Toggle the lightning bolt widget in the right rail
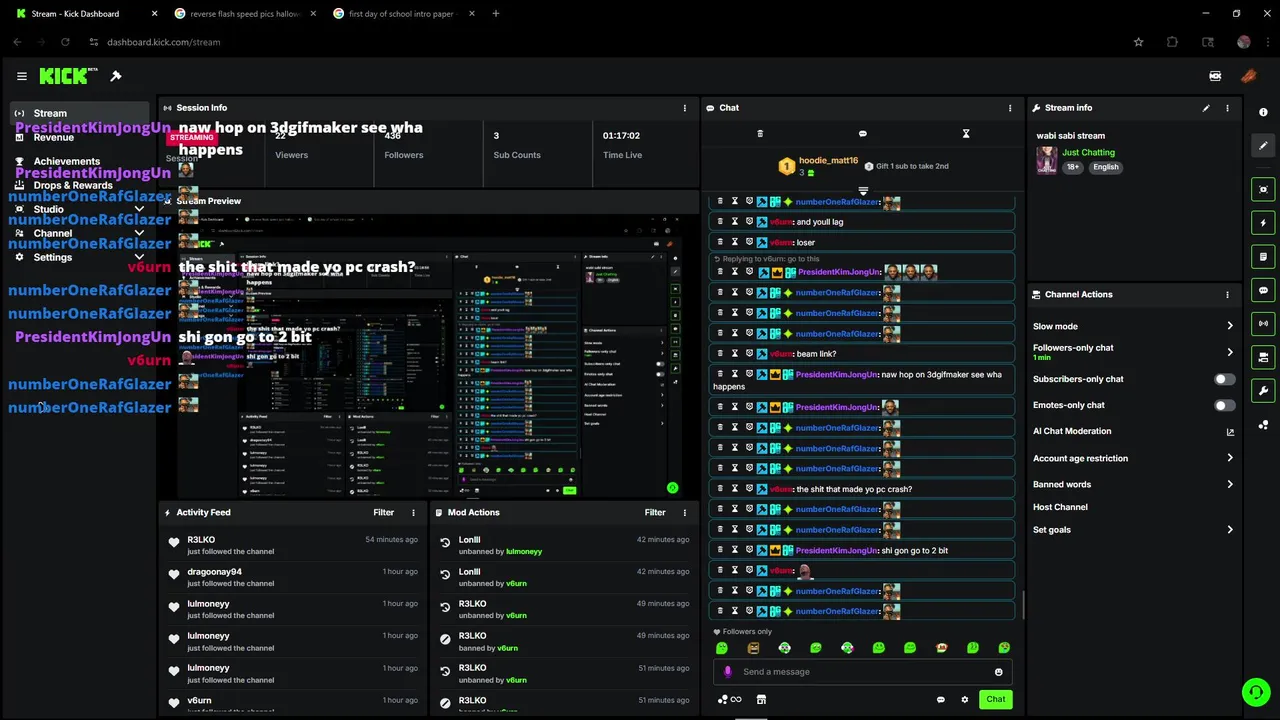The image size is (1280, 720). point(1263,223)
